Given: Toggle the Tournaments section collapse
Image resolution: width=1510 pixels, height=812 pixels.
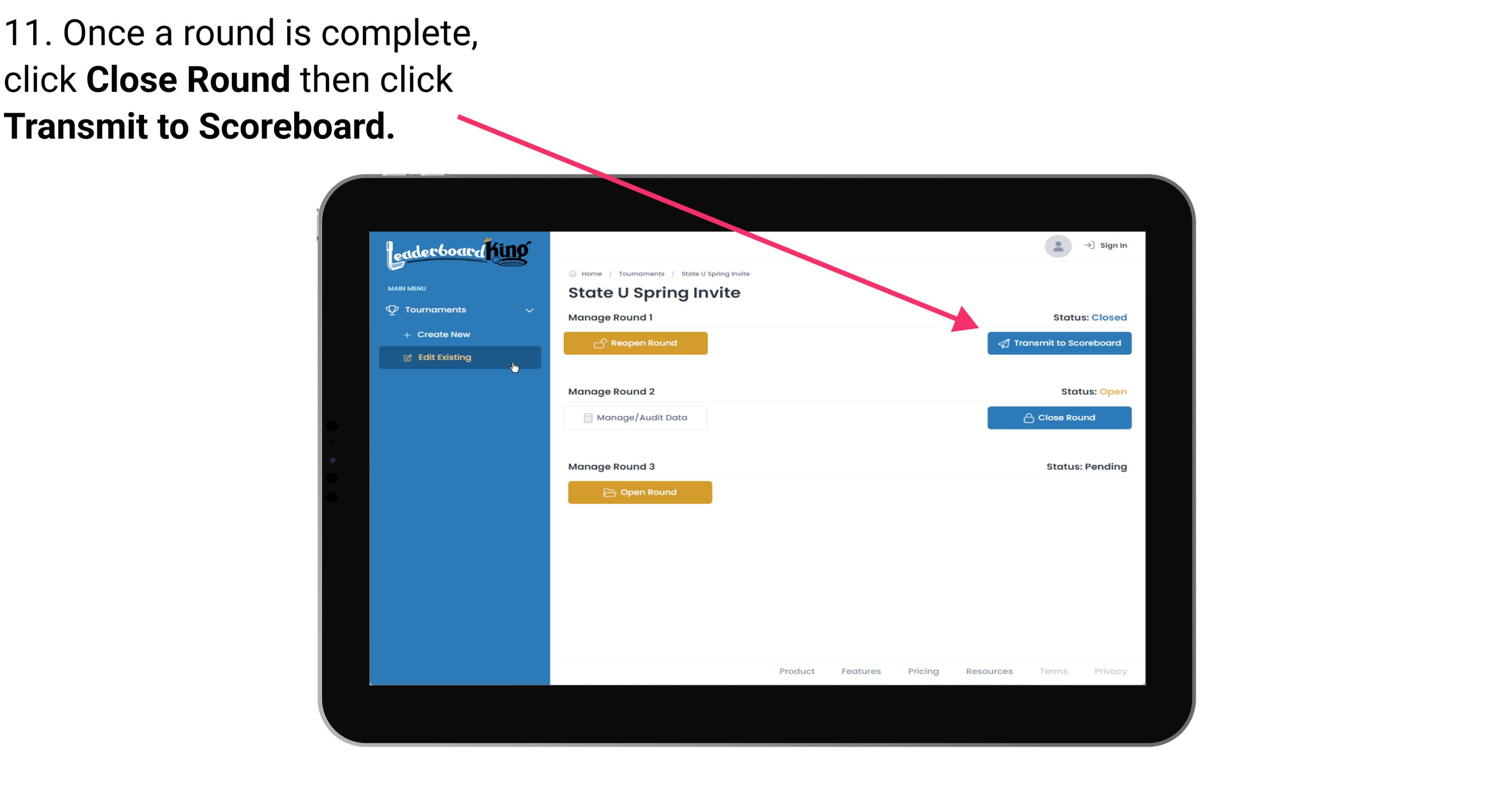Looking at the screenshot, I should pos(530,309).
